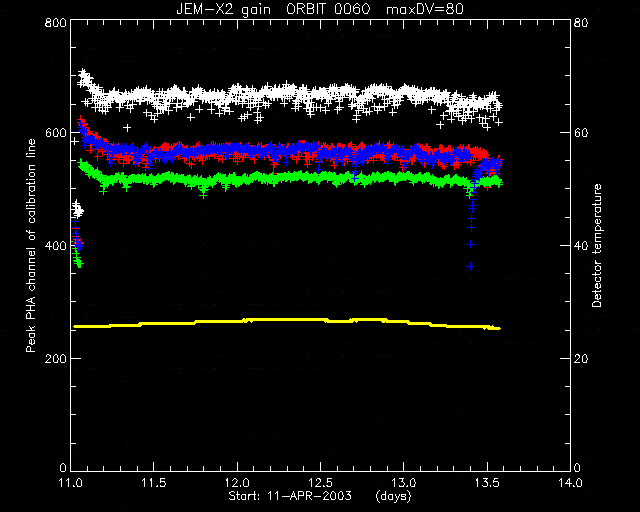Click the maxDV=80 text in title
Image resolution: width=640 pixels, height=512 pixels.
pyautogui.click(x=425, y=9)
